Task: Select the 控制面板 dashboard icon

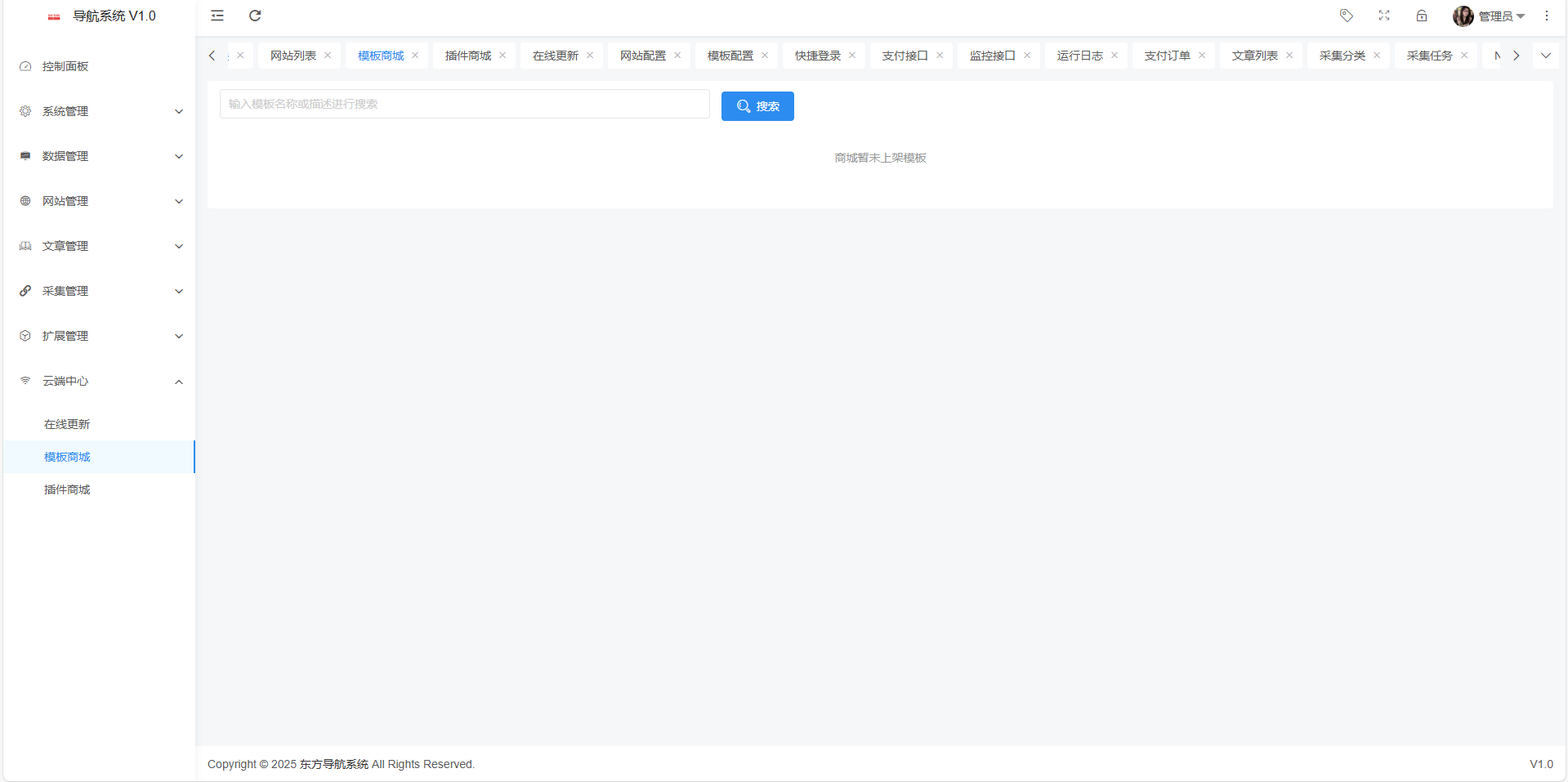Action: click(x=25, y=66)
